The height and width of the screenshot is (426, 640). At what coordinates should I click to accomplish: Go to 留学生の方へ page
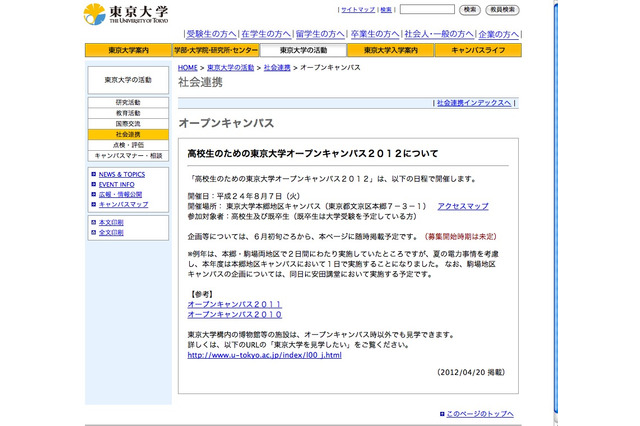pyautogui.click(x=320, y=34)
